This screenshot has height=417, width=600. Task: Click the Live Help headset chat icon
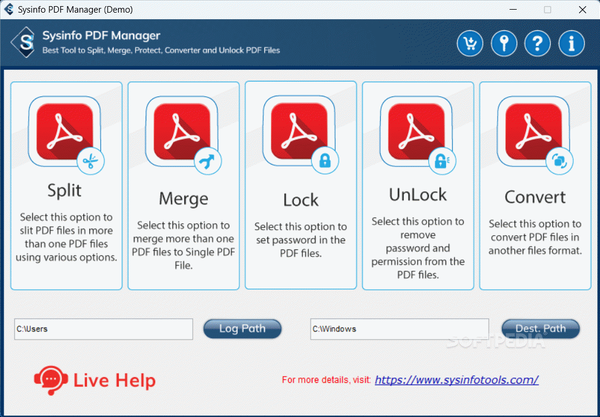51,380
